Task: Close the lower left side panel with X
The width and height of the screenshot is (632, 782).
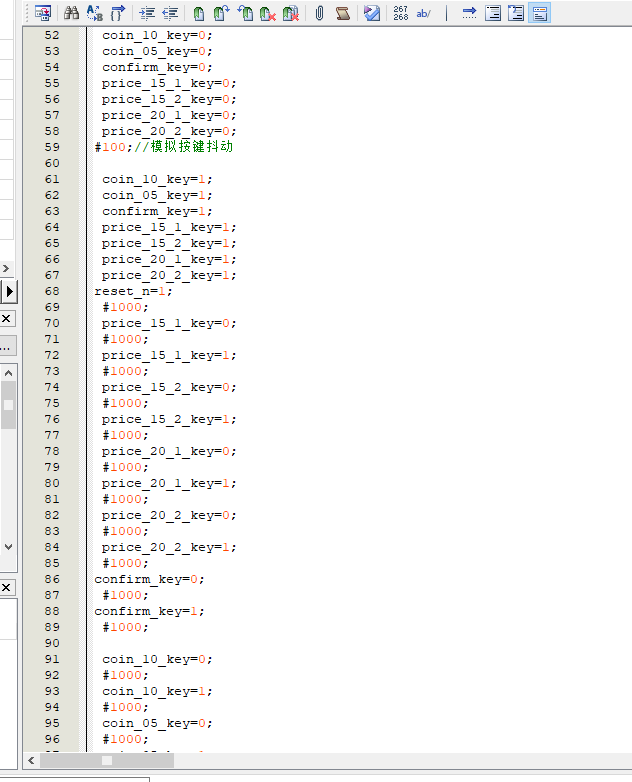Action: [x=6, y=587]
